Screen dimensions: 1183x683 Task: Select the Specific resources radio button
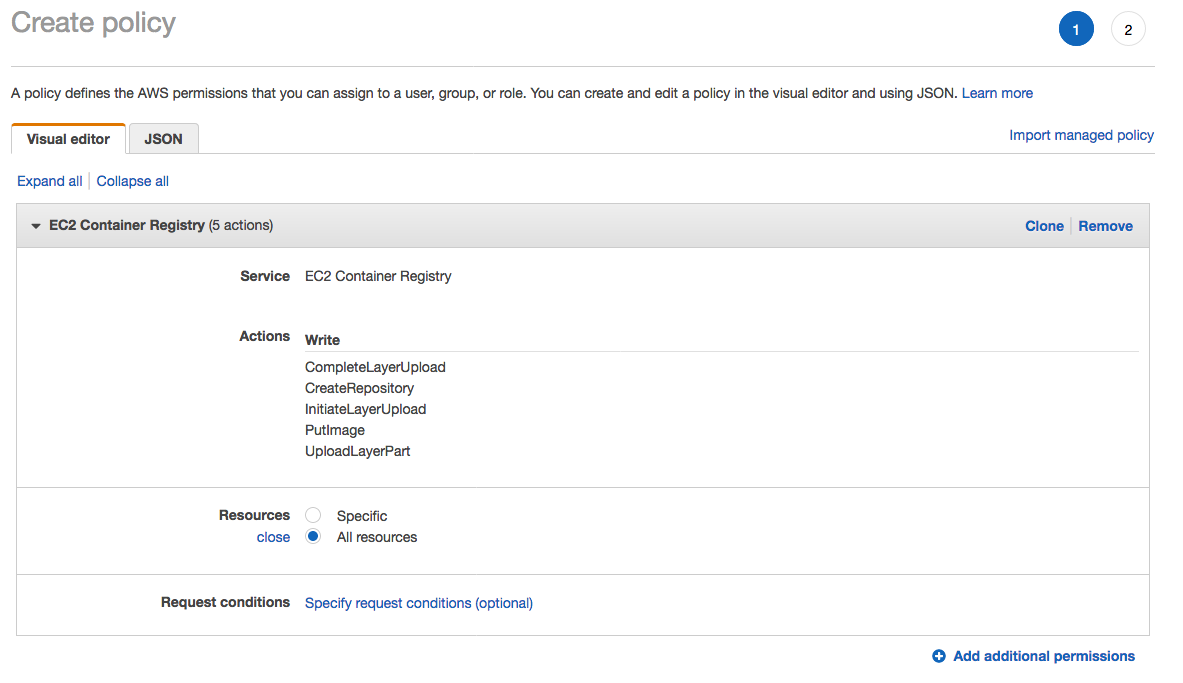[313, 515]
